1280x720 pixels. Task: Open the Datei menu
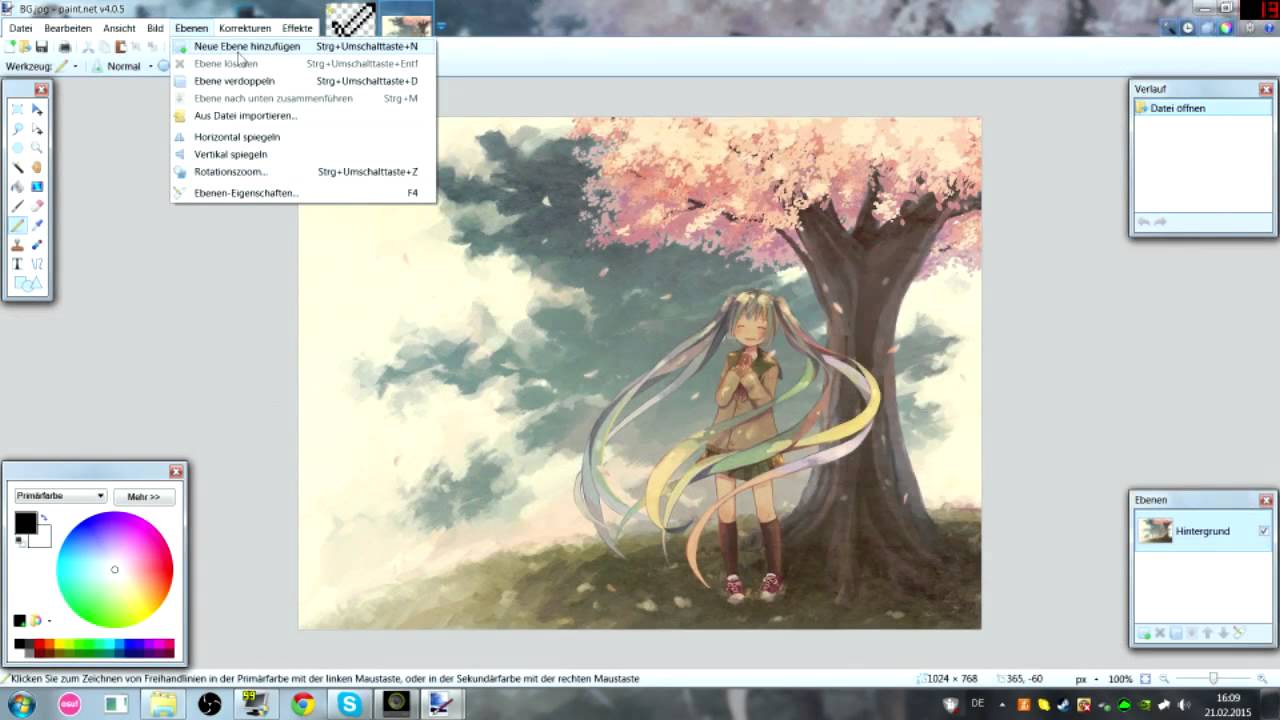pos(20,28)
